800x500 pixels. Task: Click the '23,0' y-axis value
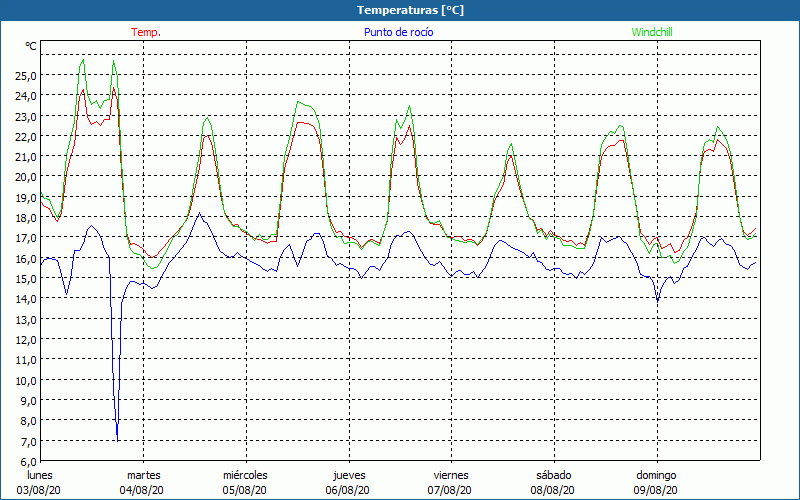[x=26, y=116]
